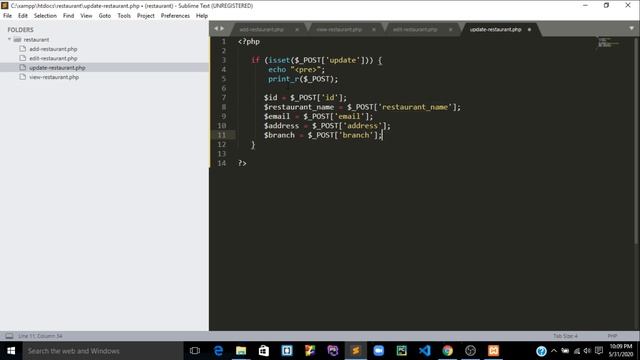
Task: Collapse the restaurant folder arrow
Action: [x=9, y=39]
